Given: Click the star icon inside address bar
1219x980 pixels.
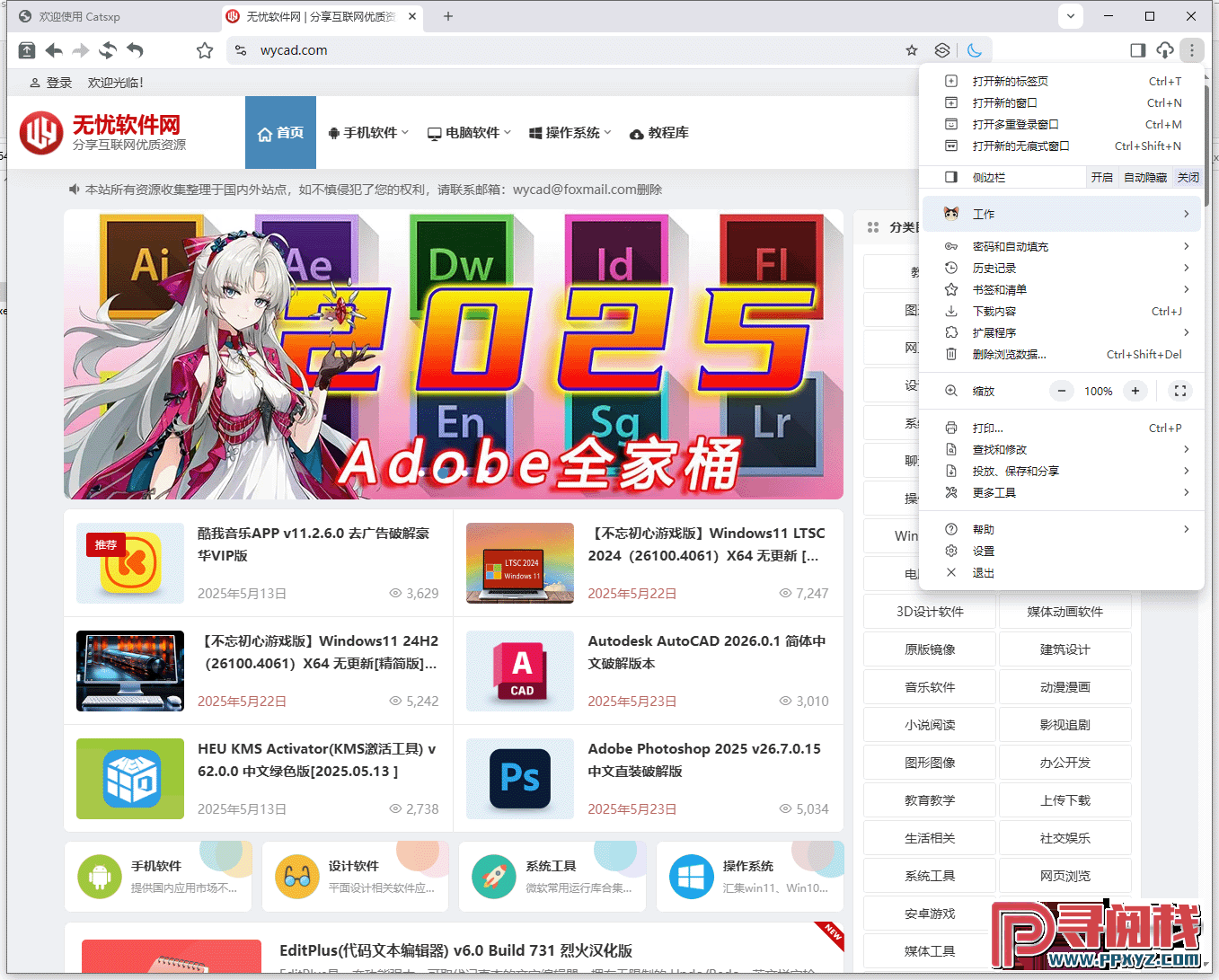Looking at the screenshot, I should tap(912, 50).
